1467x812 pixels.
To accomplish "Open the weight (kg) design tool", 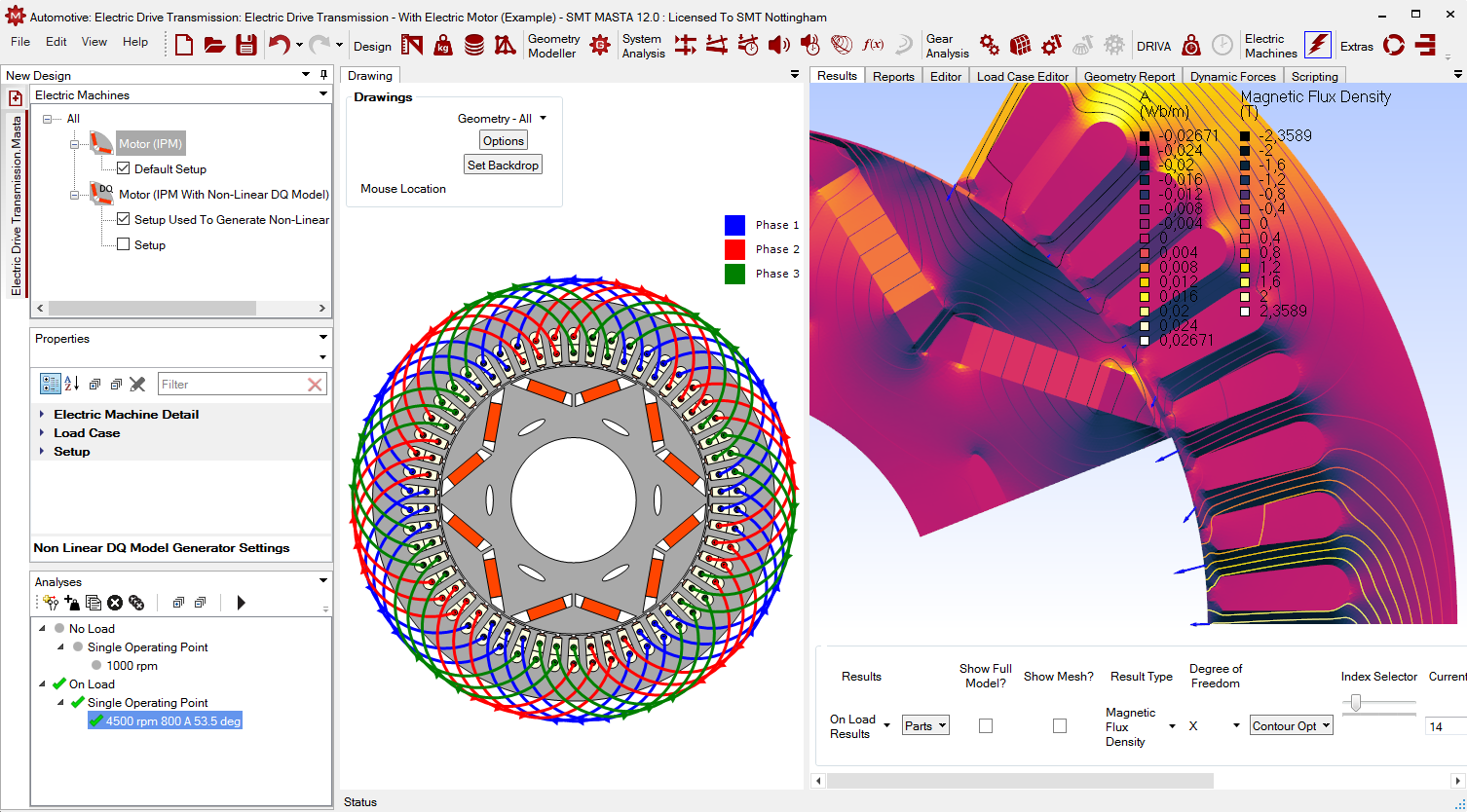I will tap(443, 45).
